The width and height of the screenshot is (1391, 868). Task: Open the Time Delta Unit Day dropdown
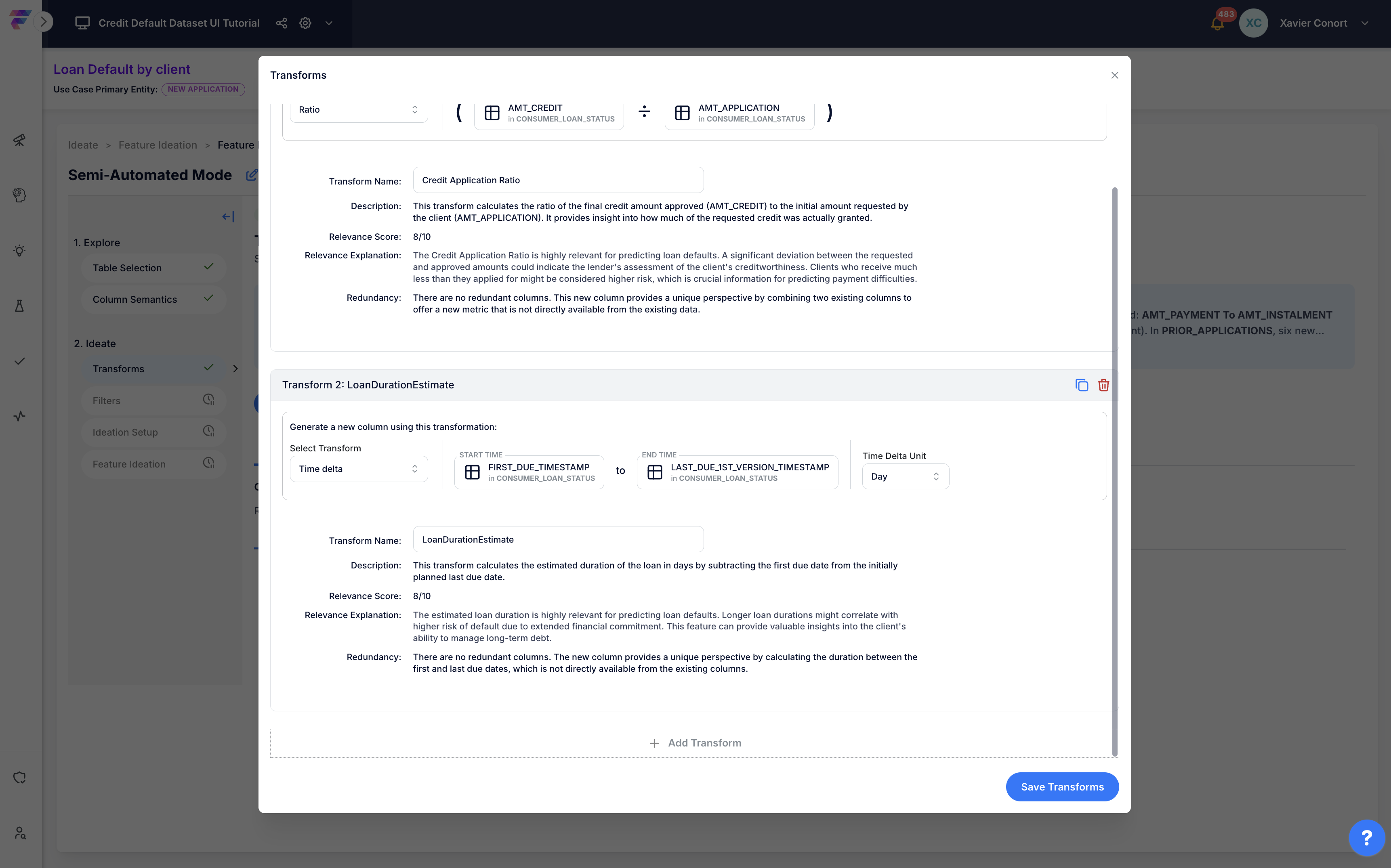click(x=905, y=476)
